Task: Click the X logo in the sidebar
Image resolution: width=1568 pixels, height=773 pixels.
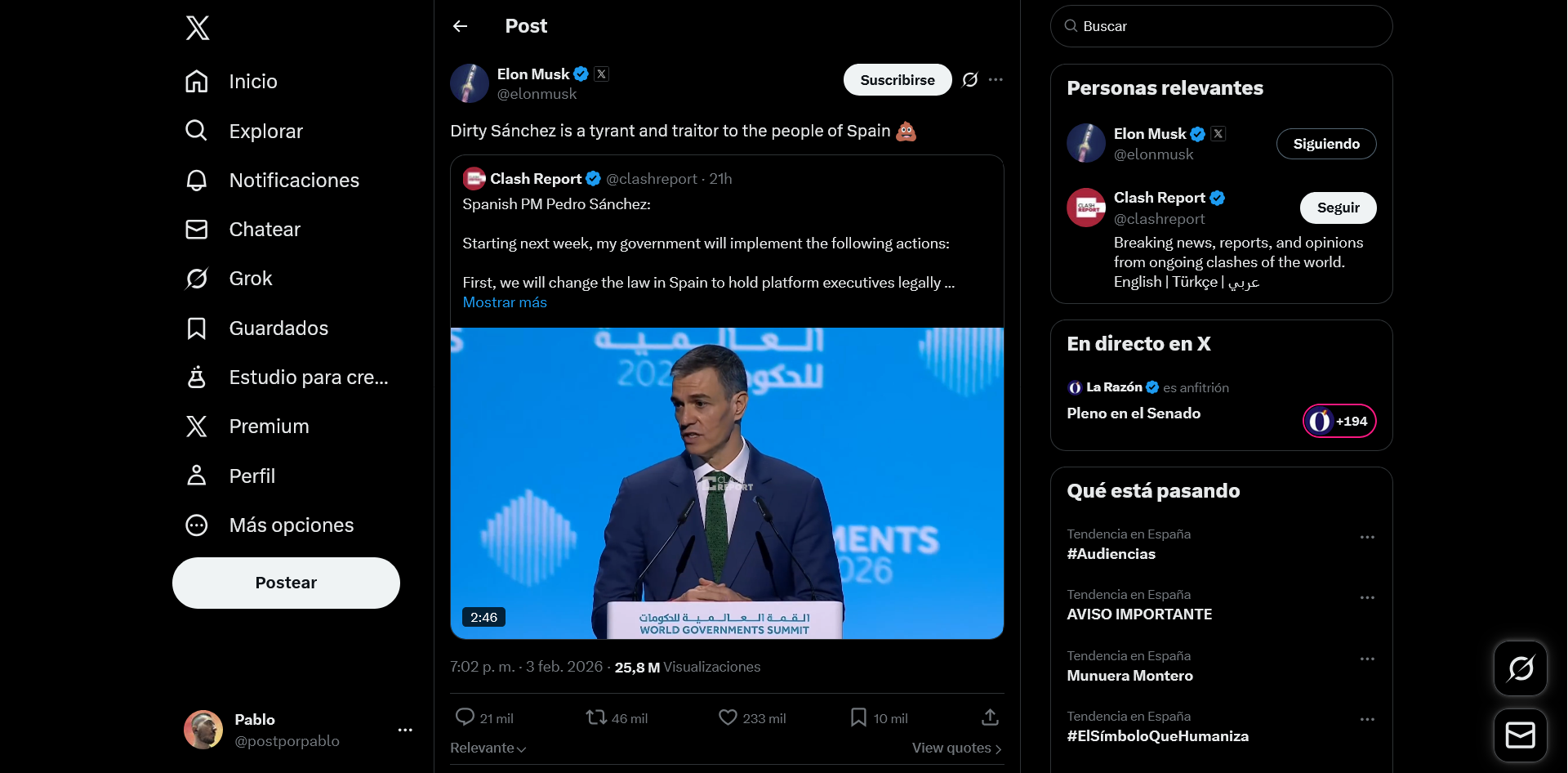Action: coord(198,28)
